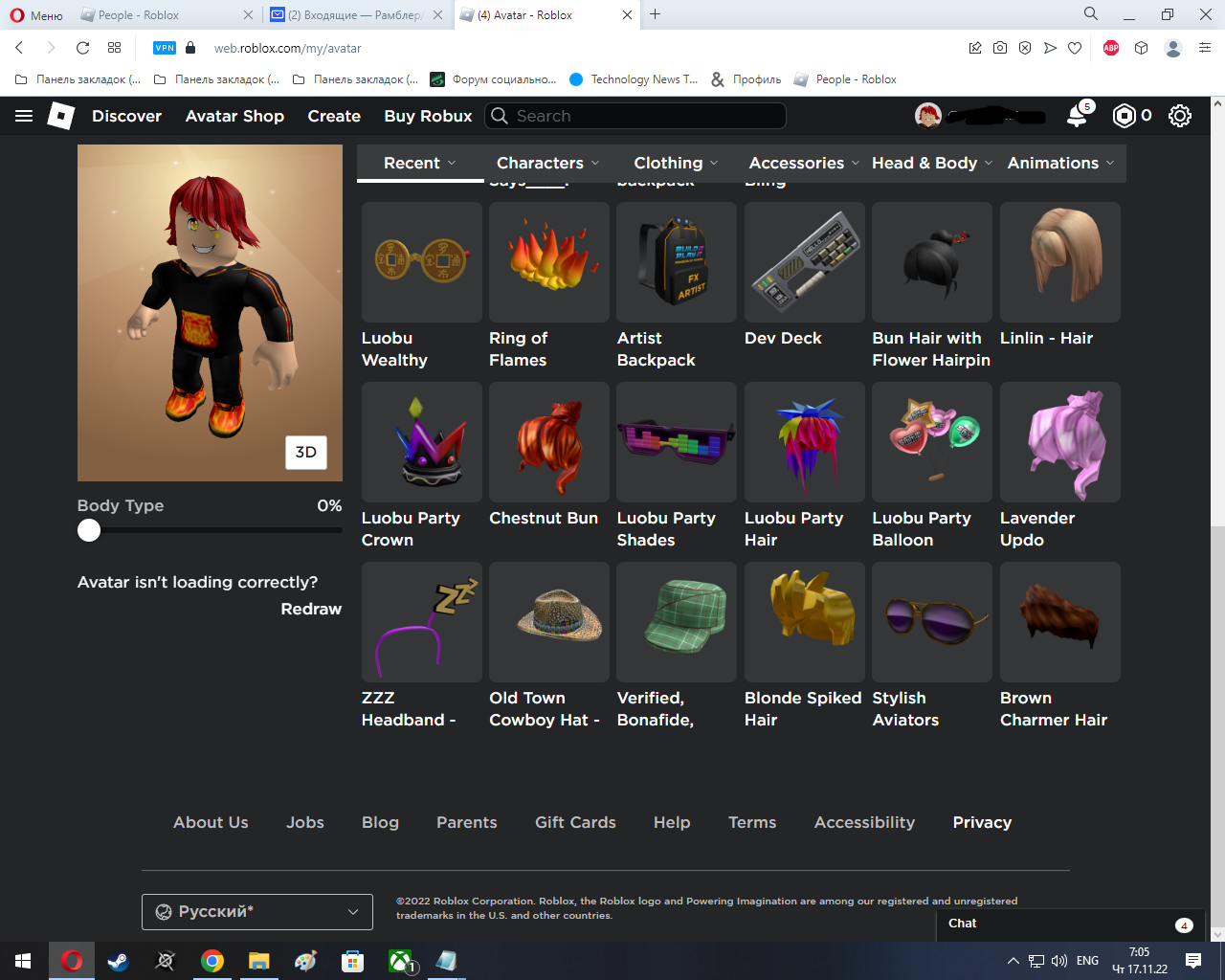Click the Roblox search field
Screen dimensions: 1225x980
[635, 116]
